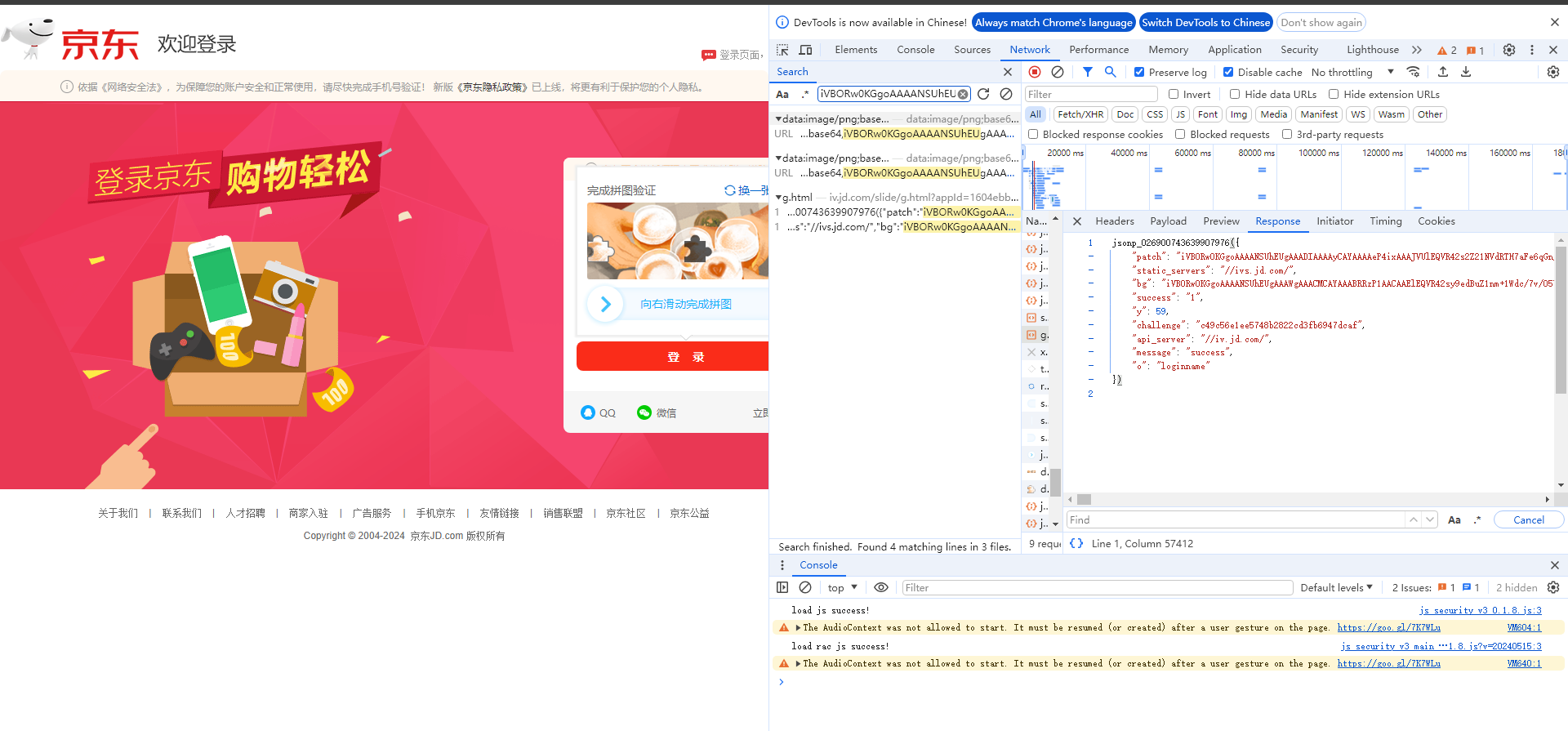This screenshot has height=731, width=1568.
Task: Refresh the search results
Action: 983,94
